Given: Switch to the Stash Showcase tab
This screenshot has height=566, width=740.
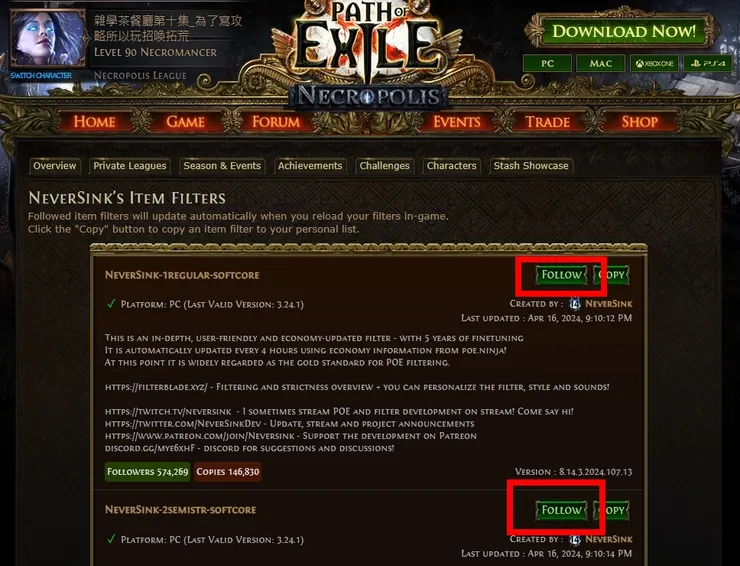Looking at the screenshot, I should pos(531,166).
